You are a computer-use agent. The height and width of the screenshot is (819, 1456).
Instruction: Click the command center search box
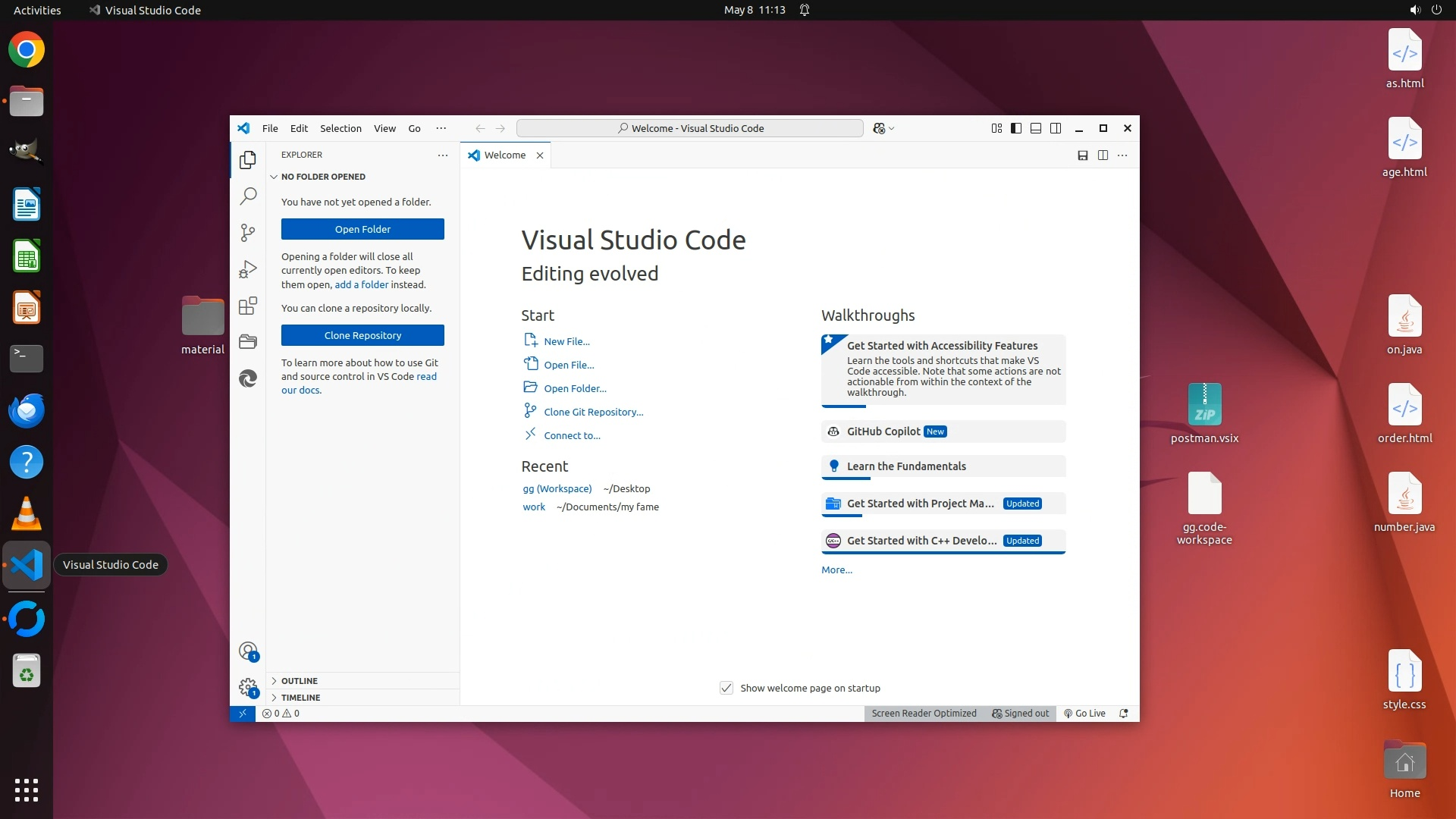(689, 128)
